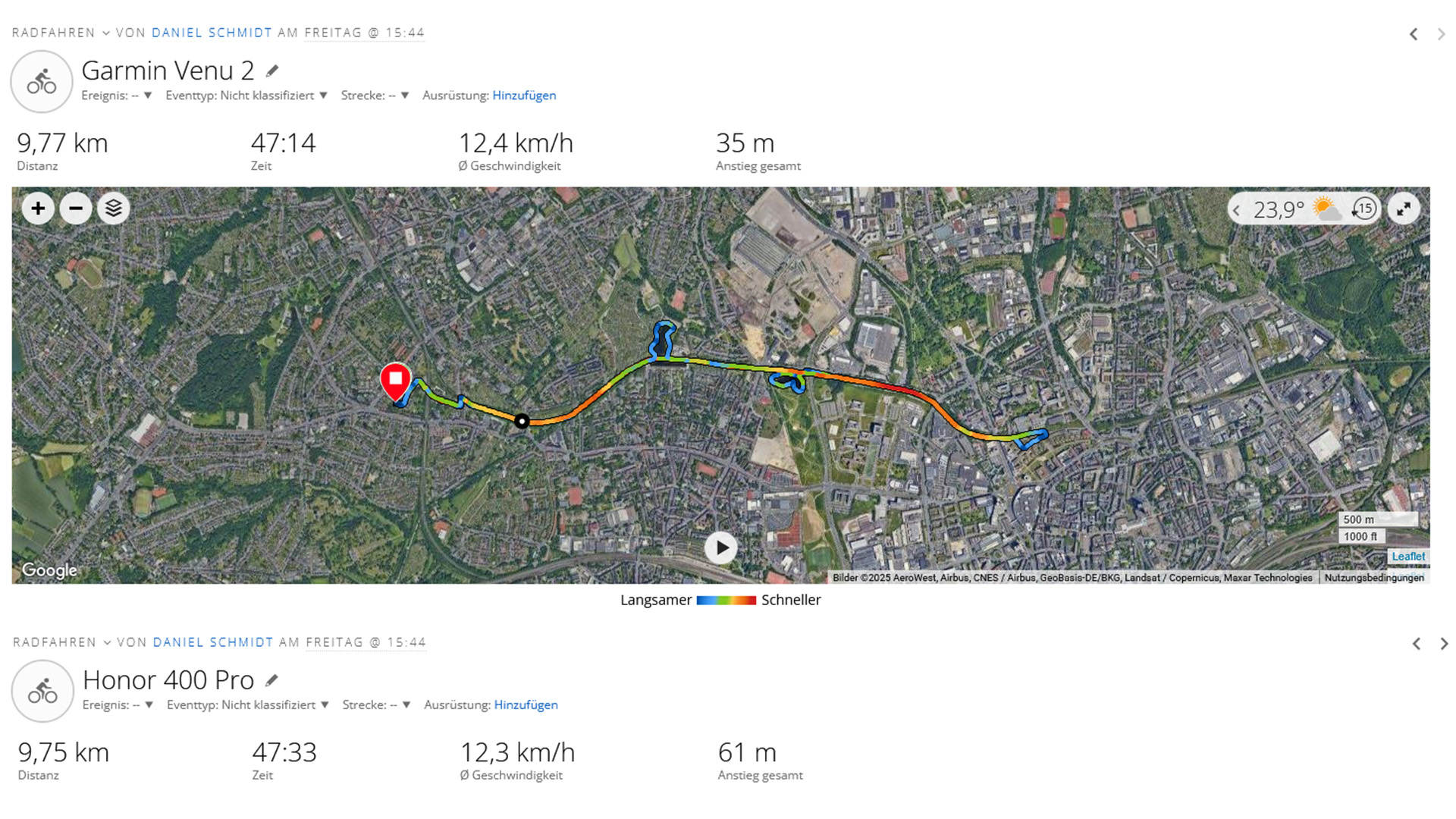This screenshot has height=819, width=1456.
Task: Edit the Honor 400 Pro activity name
Action: pyautogui.click(x=272, y=680)
